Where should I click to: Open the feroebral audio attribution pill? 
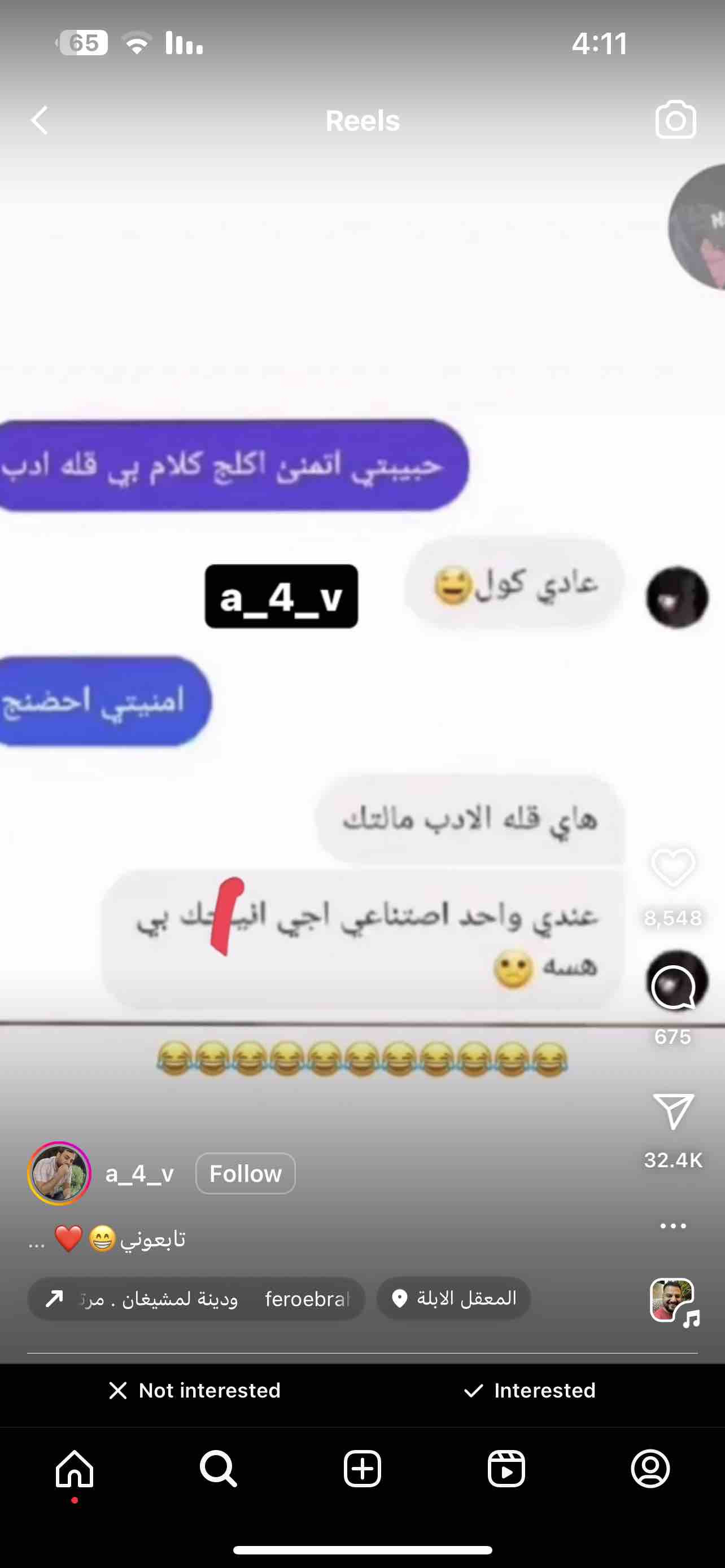[x=196, y=1298]
